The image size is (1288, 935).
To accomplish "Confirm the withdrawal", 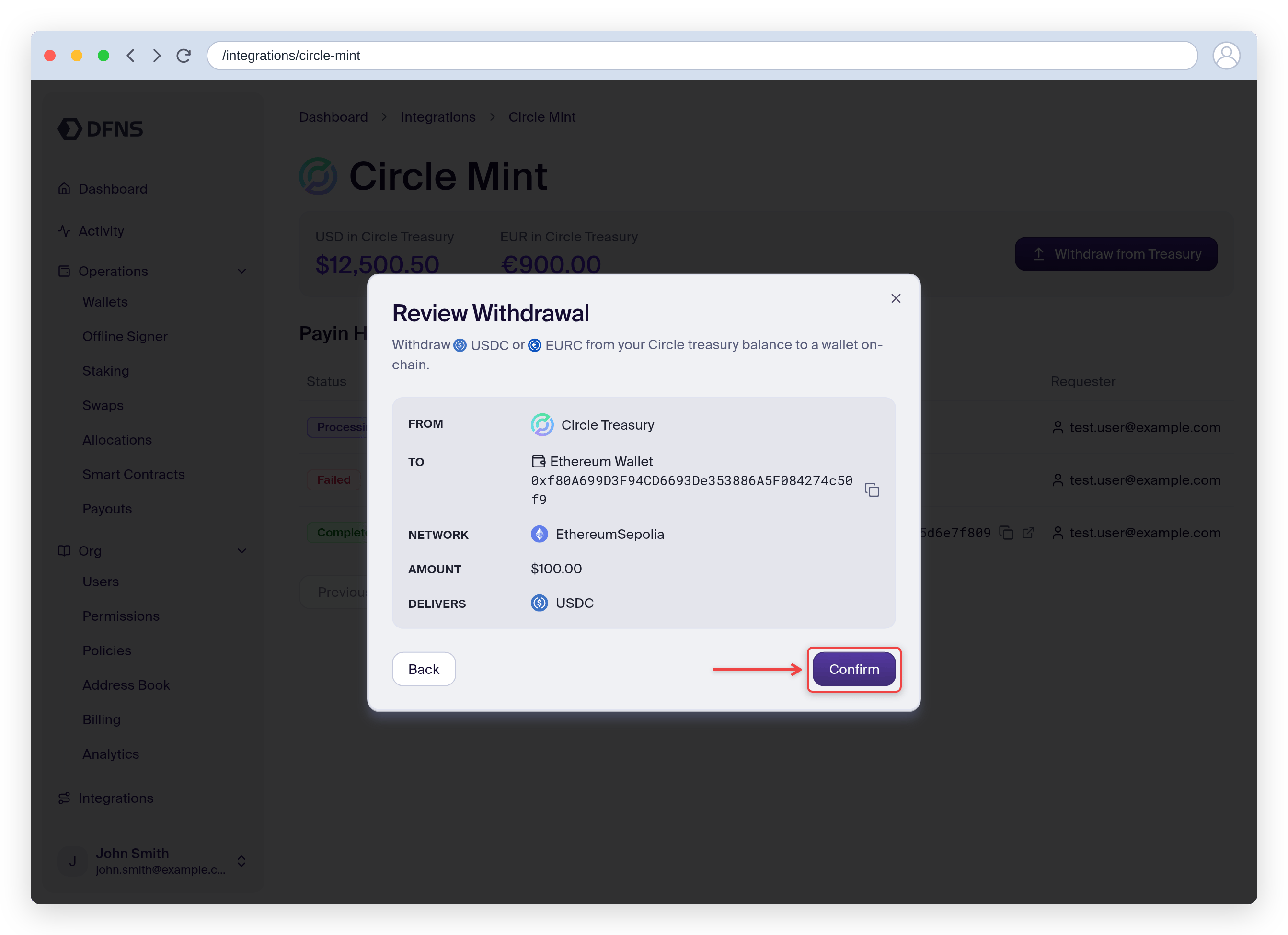I will (853, 669).
